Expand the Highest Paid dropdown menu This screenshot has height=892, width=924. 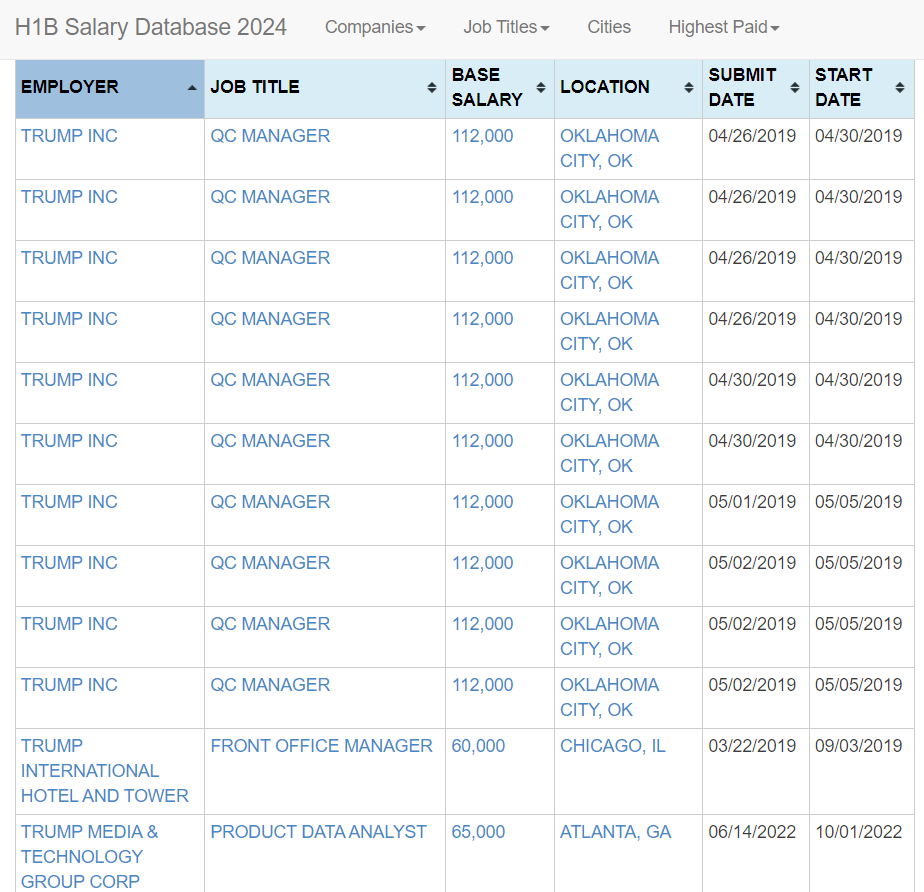724,27
